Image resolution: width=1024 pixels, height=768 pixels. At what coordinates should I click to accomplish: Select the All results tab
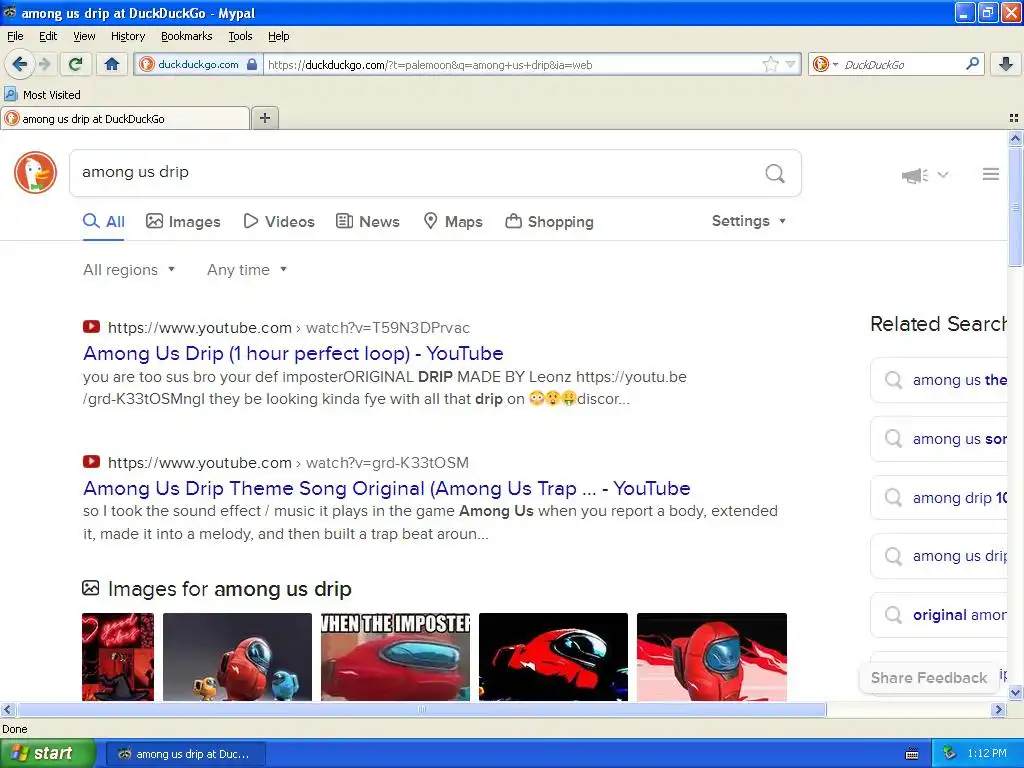(x=104, y=221)
